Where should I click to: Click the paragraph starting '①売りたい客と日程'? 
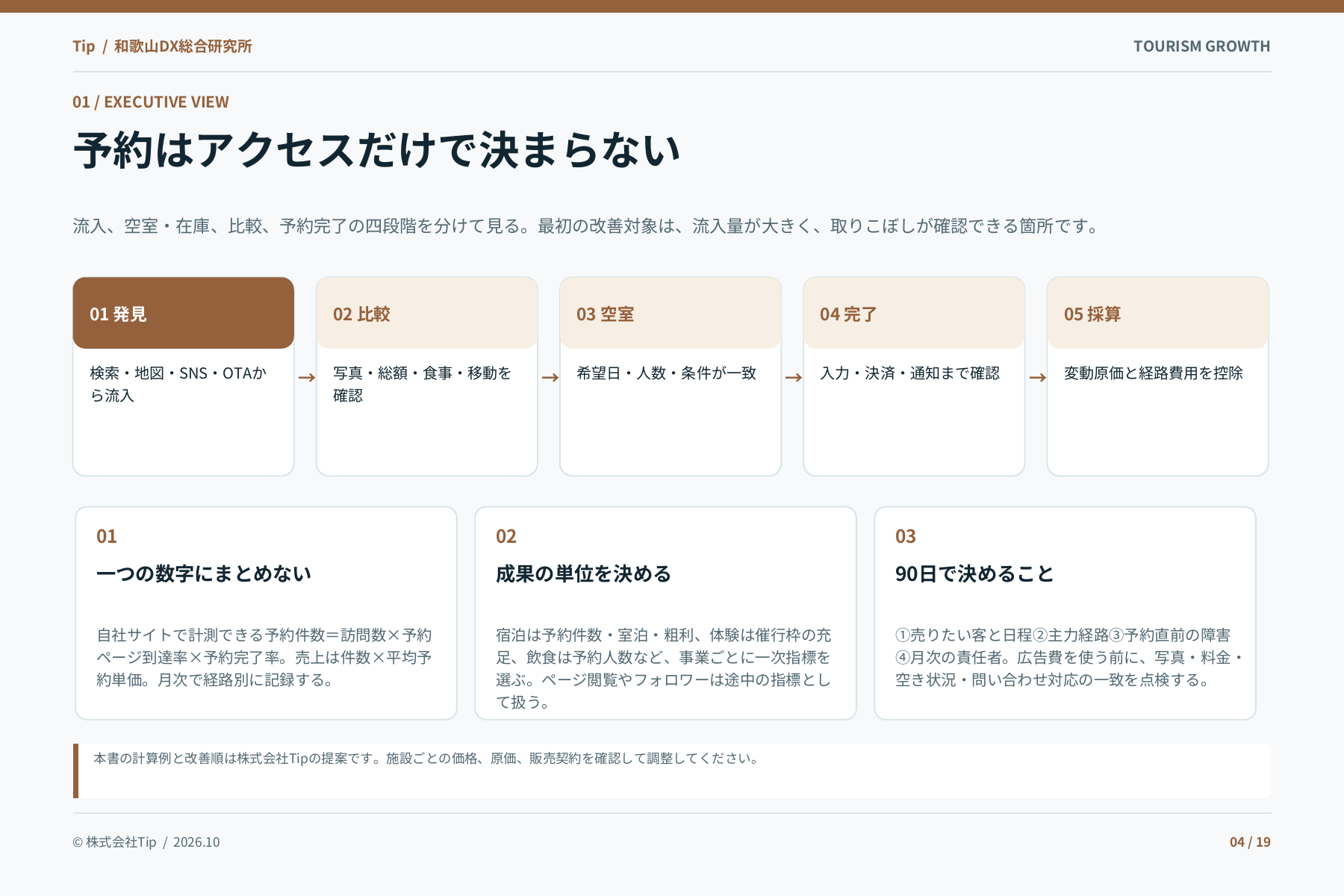tap(1069, 657)
